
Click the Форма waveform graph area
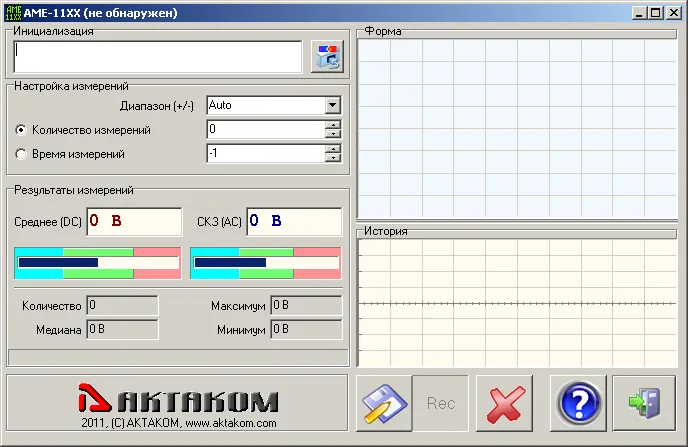coord(517,129)
